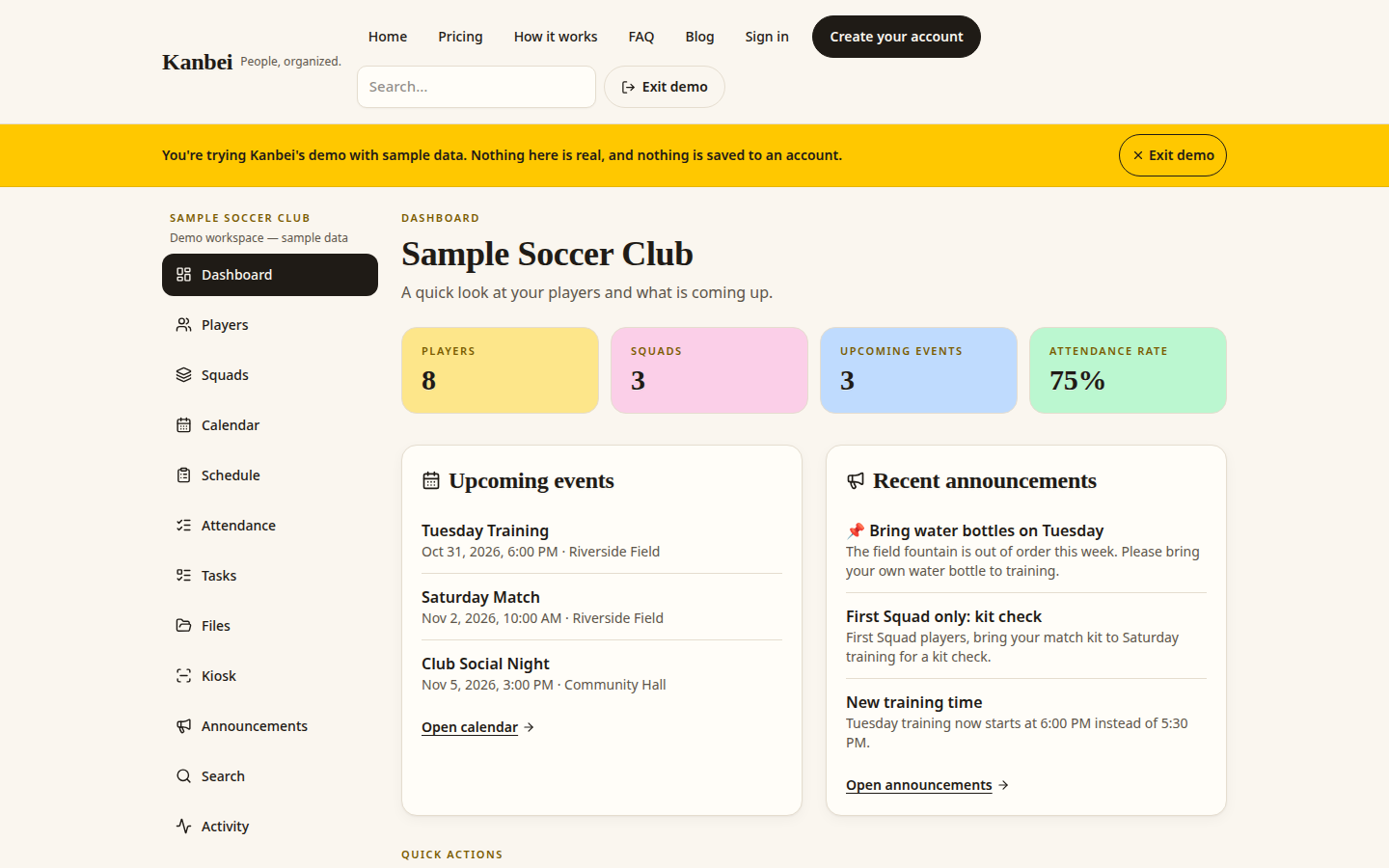1389x868 pixels.
Task: Open the Home nav item
Action: 388,37
